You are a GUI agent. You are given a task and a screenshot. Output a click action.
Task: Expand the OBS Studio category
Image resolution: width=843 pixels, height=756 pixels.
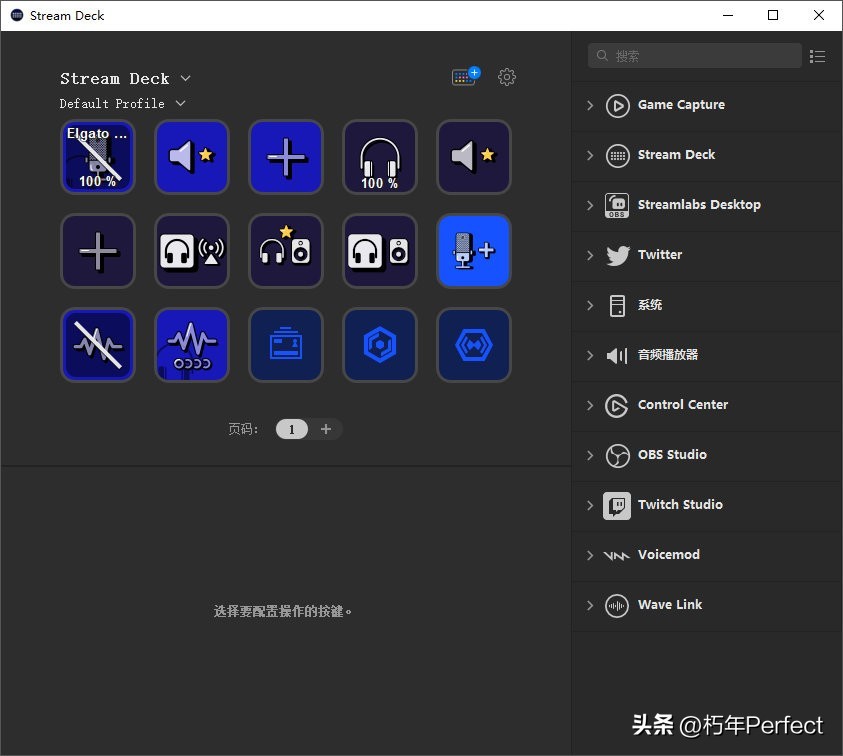pos(590,455)
